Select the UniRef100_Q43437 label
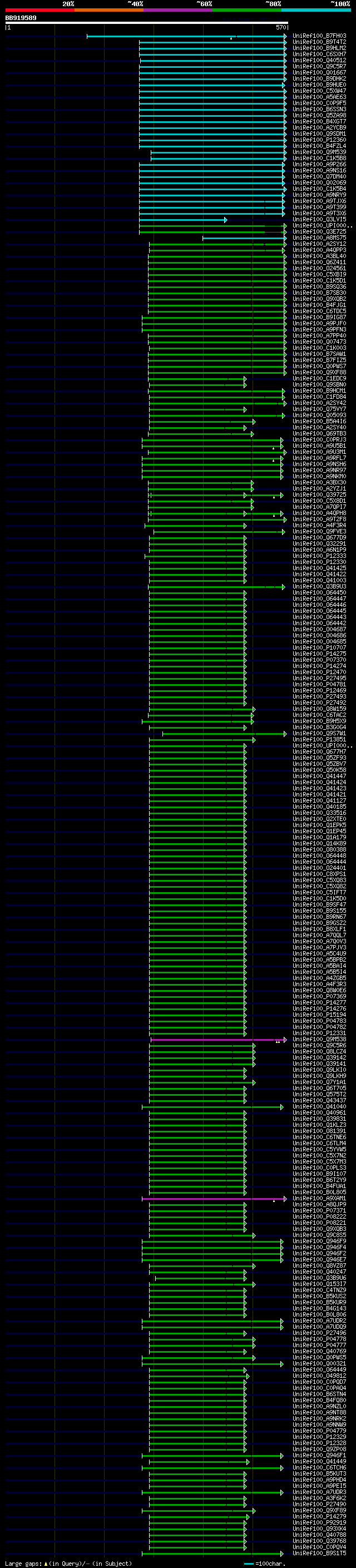356x1568 pixels. click(x=319, y=1101)
